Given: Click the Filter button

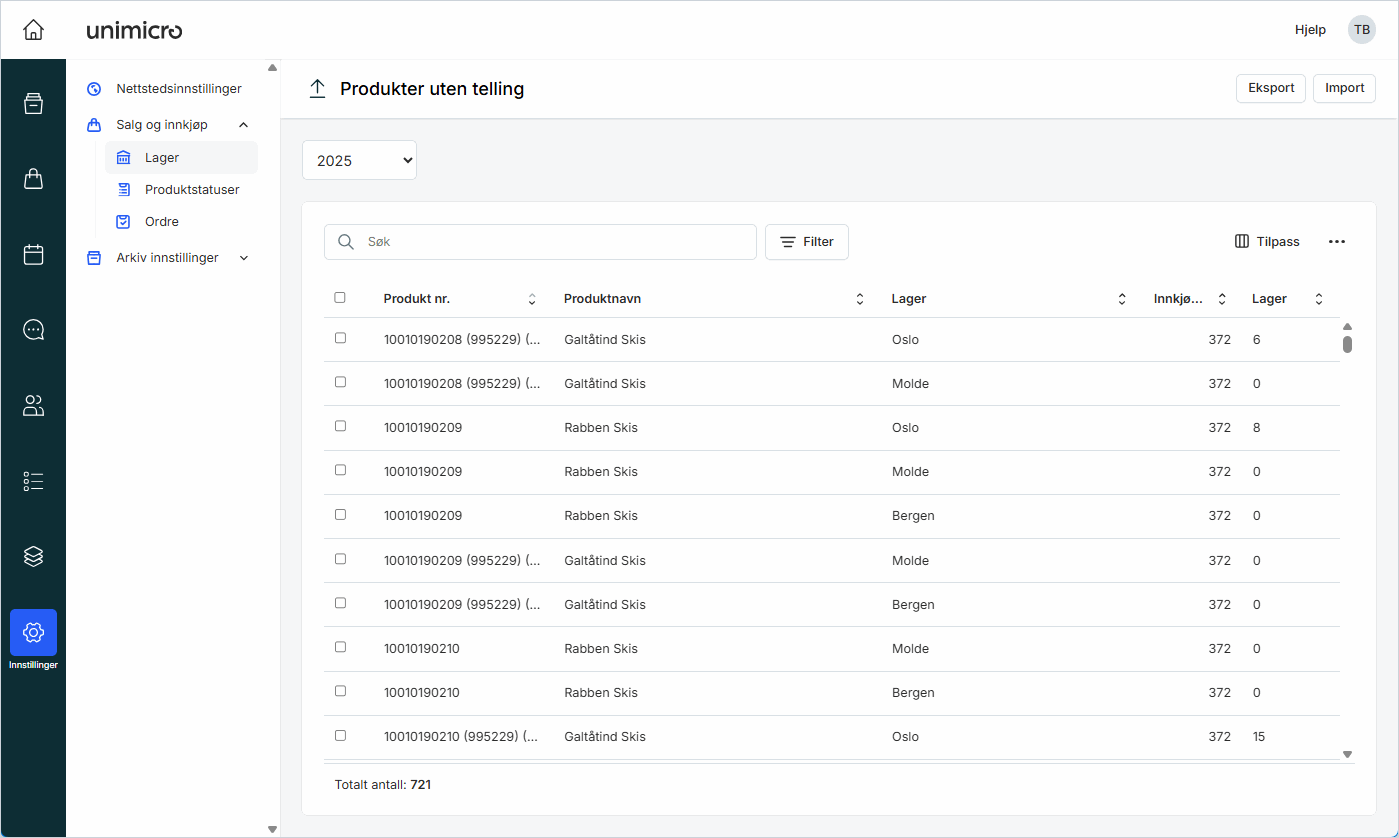Looking at the screenshot, I should click(806, 242).
